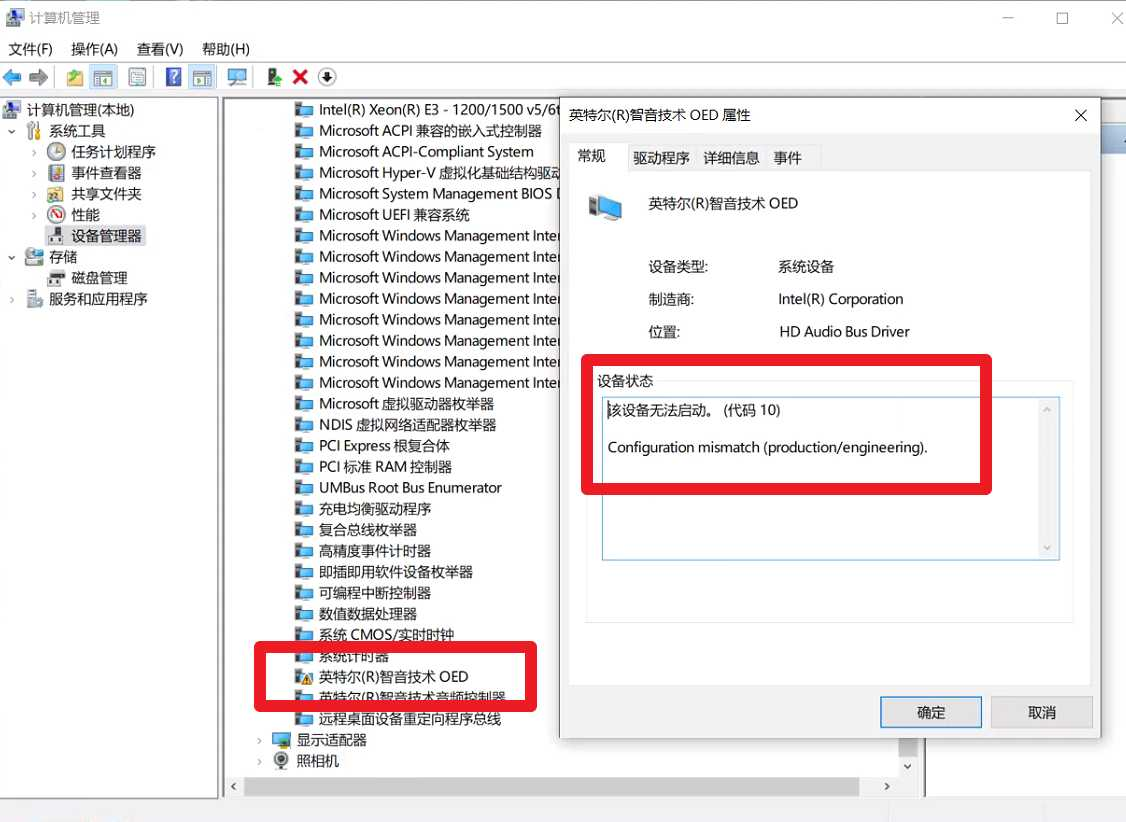
Task: Uninstall device using the red X icon
Action: pos(300,77)
